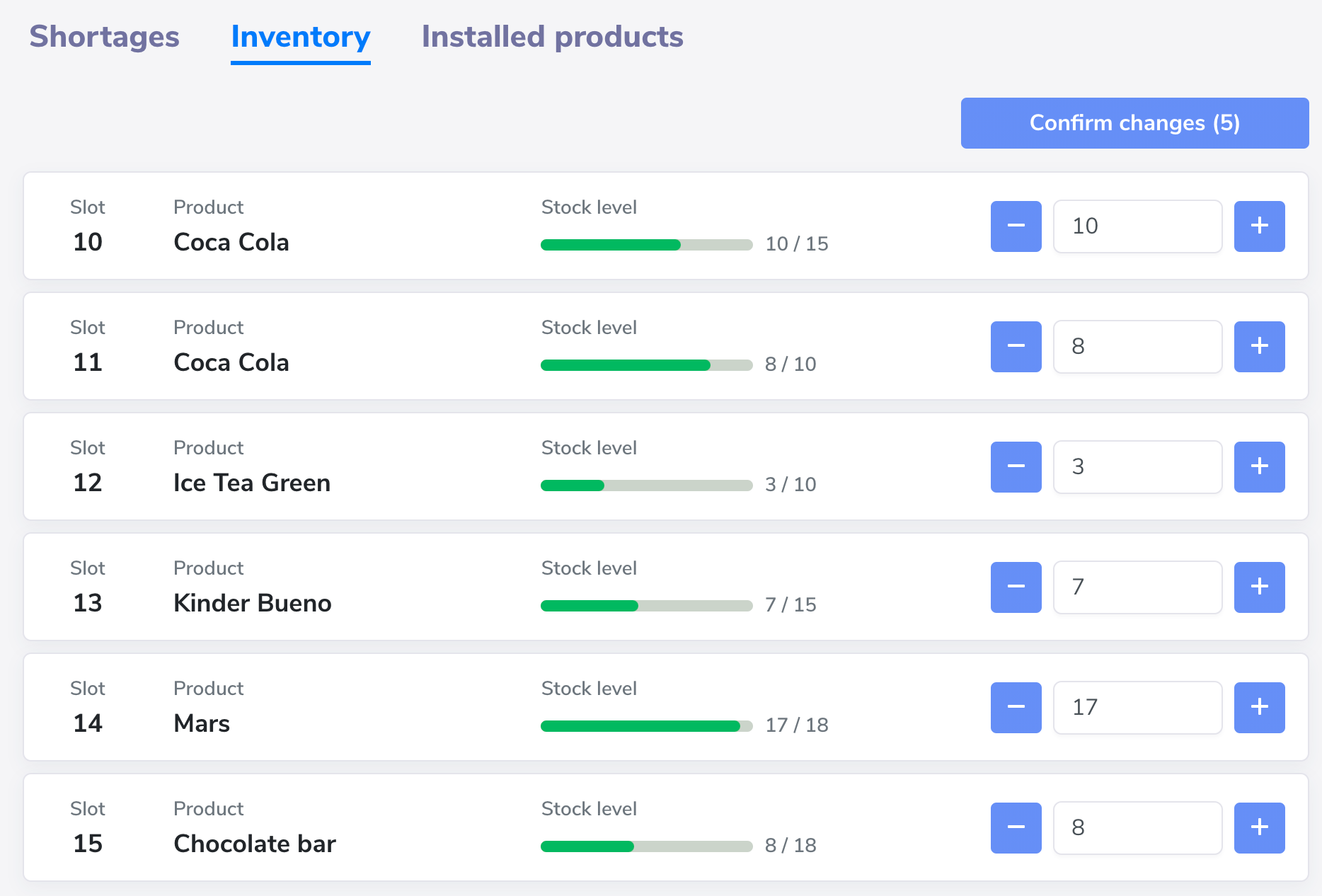Click the Mars product name
1322x896 pixels.
click(x=202, y=723)
